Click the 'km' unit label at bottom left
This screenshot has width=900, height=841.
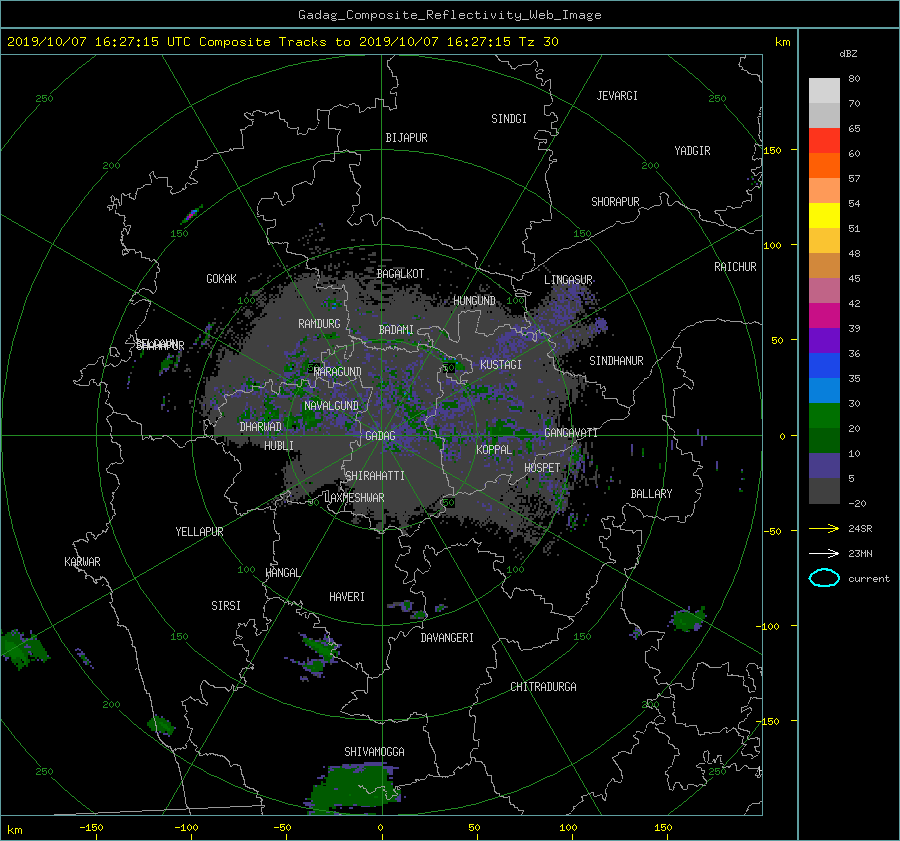[x=14, y=830]
